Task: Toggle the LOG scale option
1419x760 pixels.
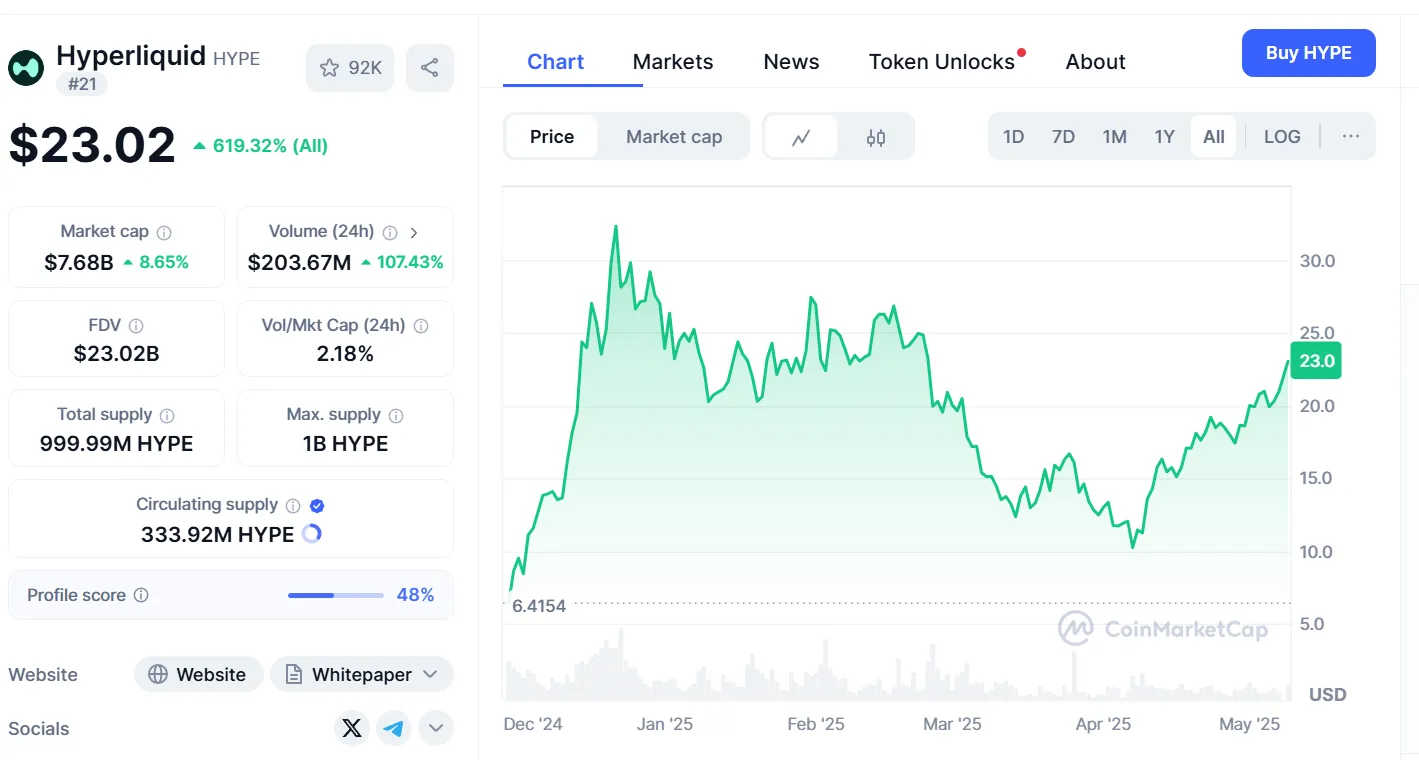Action: (x=1282, y=137)
